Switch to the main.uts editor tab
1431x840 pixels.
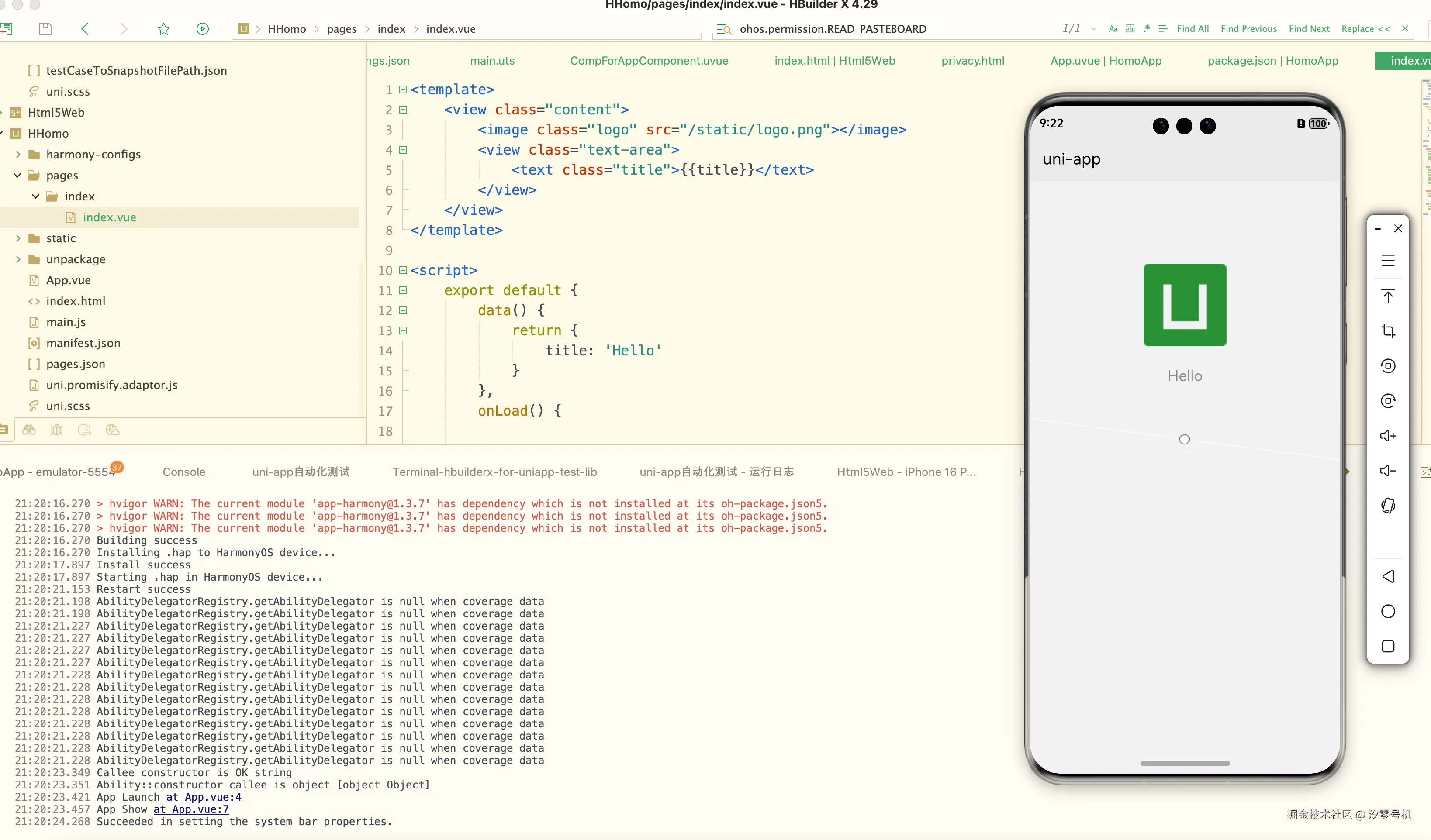point(492,61)
